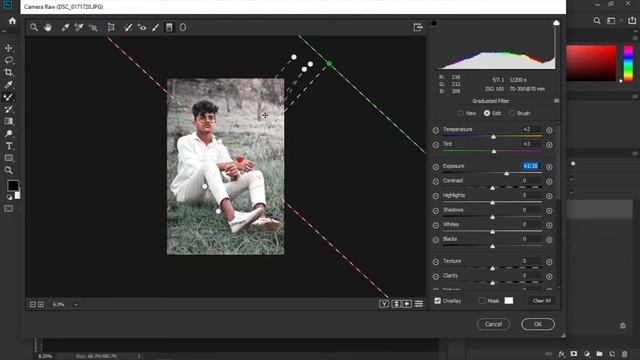Select the Crop tool in Photoshop toolbar
Screen dimensions: 640x360
[x=9, y=73]
